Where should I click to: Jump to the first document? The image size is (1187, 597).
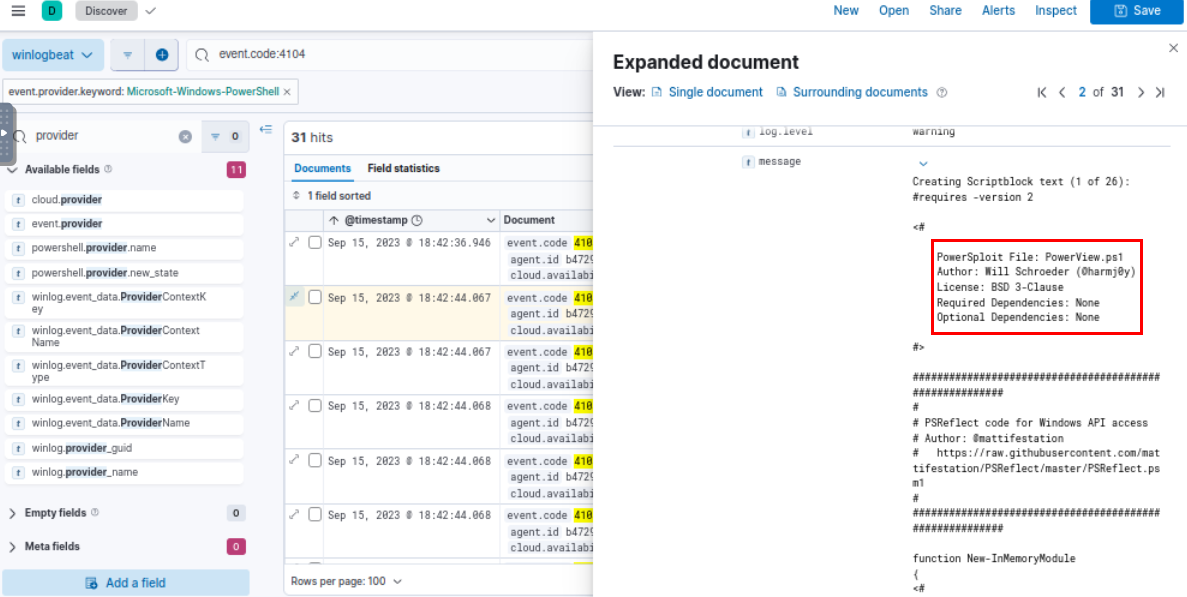[x=1042, y=92]
